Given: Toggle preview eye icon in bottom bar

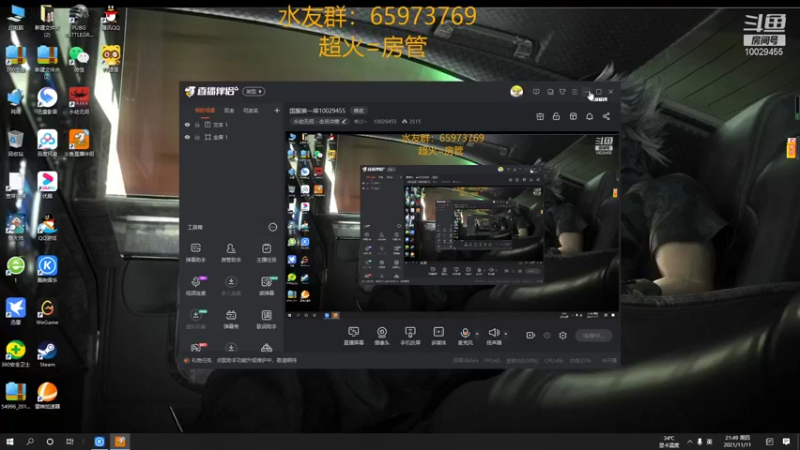Looking at the screenshot, I should click(x=547, y=335).
